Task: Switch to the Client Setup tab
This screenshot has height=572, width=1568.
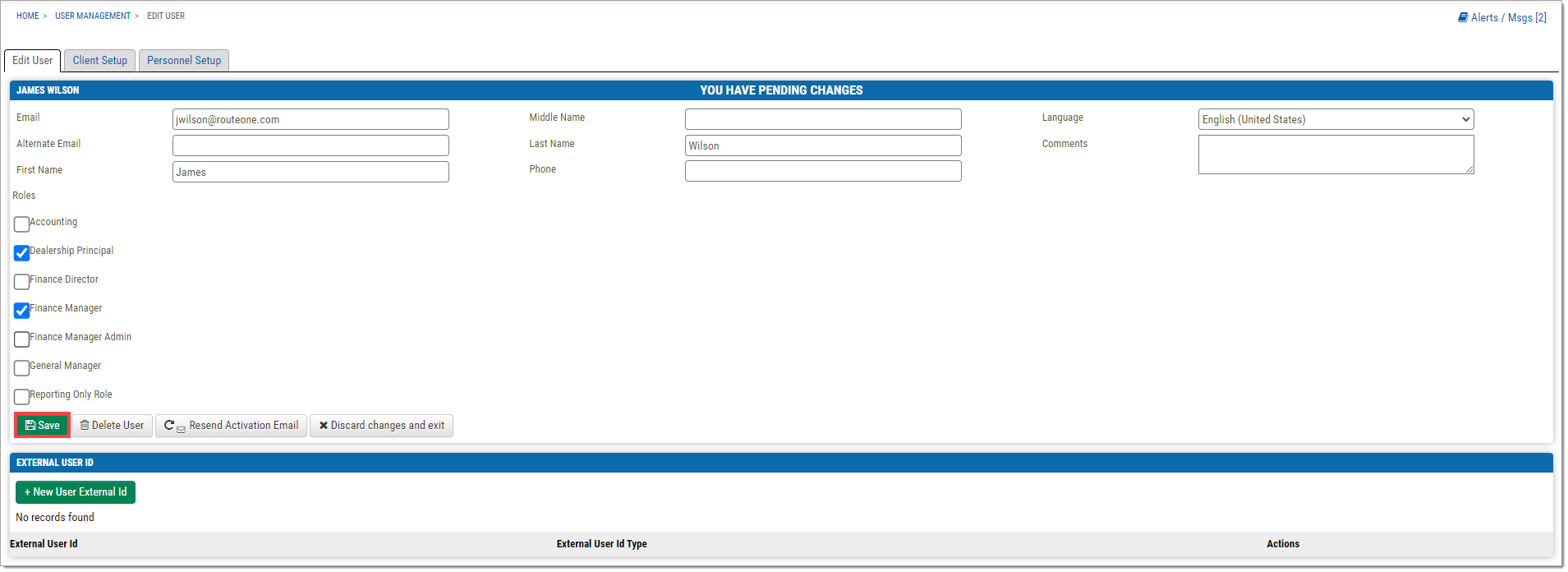Action: [x=100, y=61]
